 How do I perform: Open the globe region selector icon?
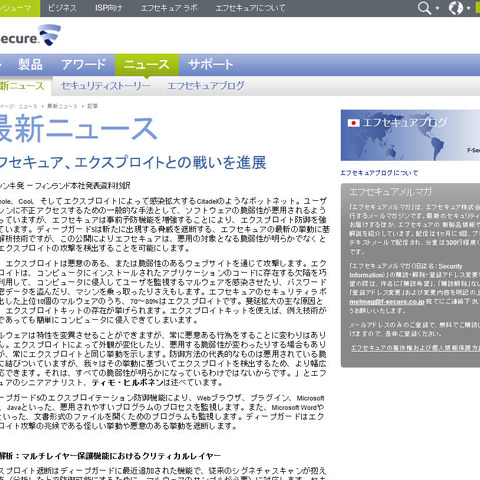pos(456,8)
